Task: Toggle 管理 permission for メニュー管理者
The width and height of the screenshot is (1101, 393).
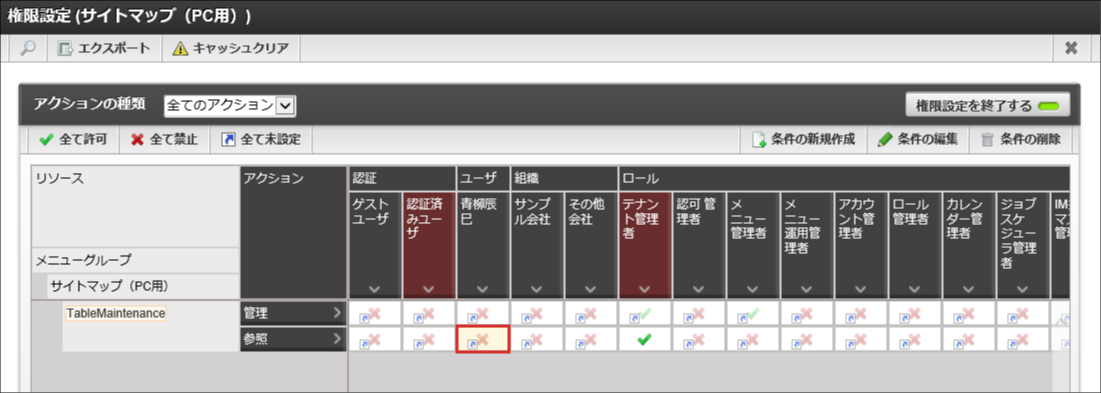Action: click(753, 314)
